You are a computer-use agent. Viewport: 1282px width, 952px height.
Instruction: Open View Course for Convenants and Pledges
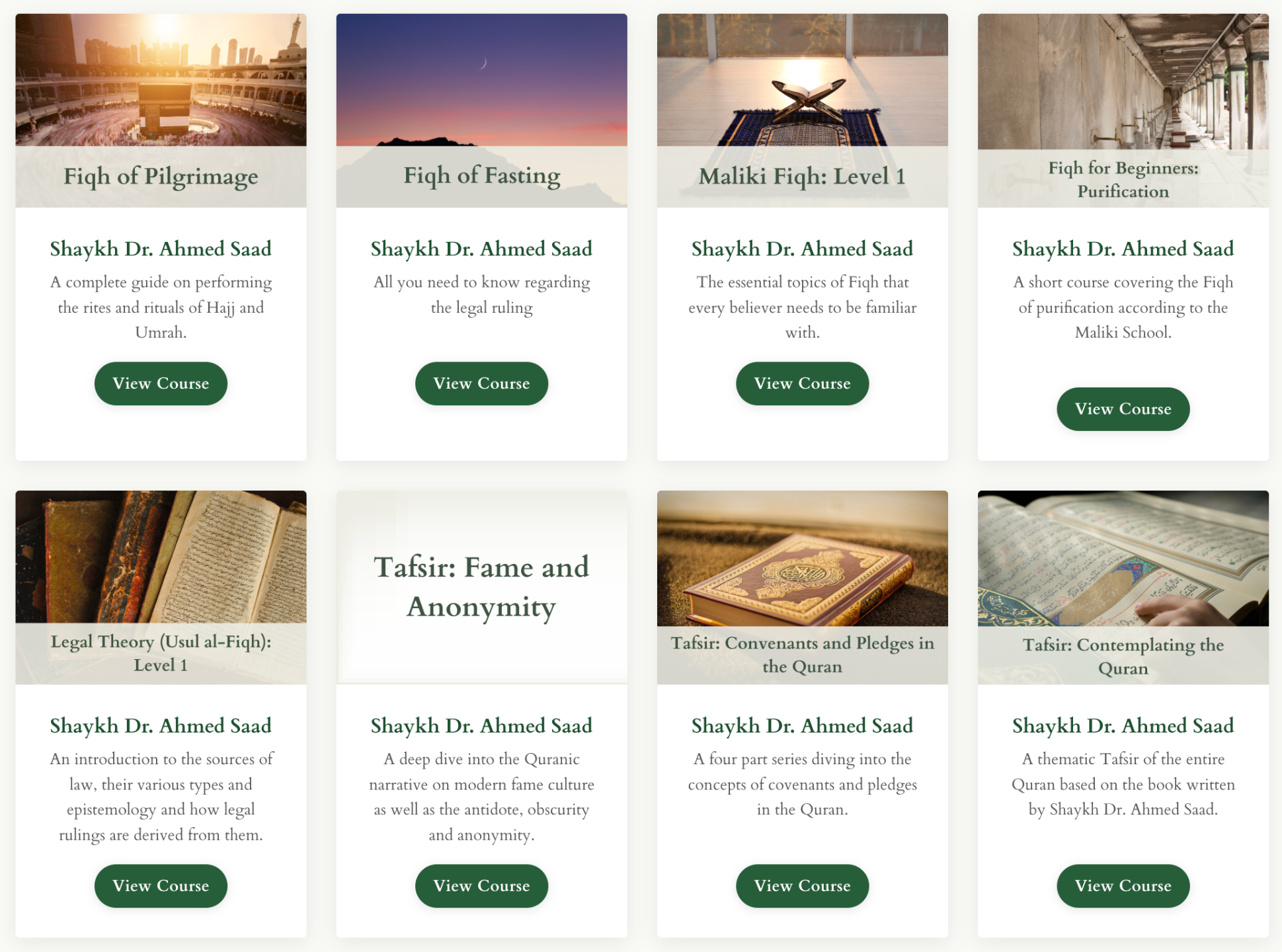pyautogui.click(x=802, y=886)
